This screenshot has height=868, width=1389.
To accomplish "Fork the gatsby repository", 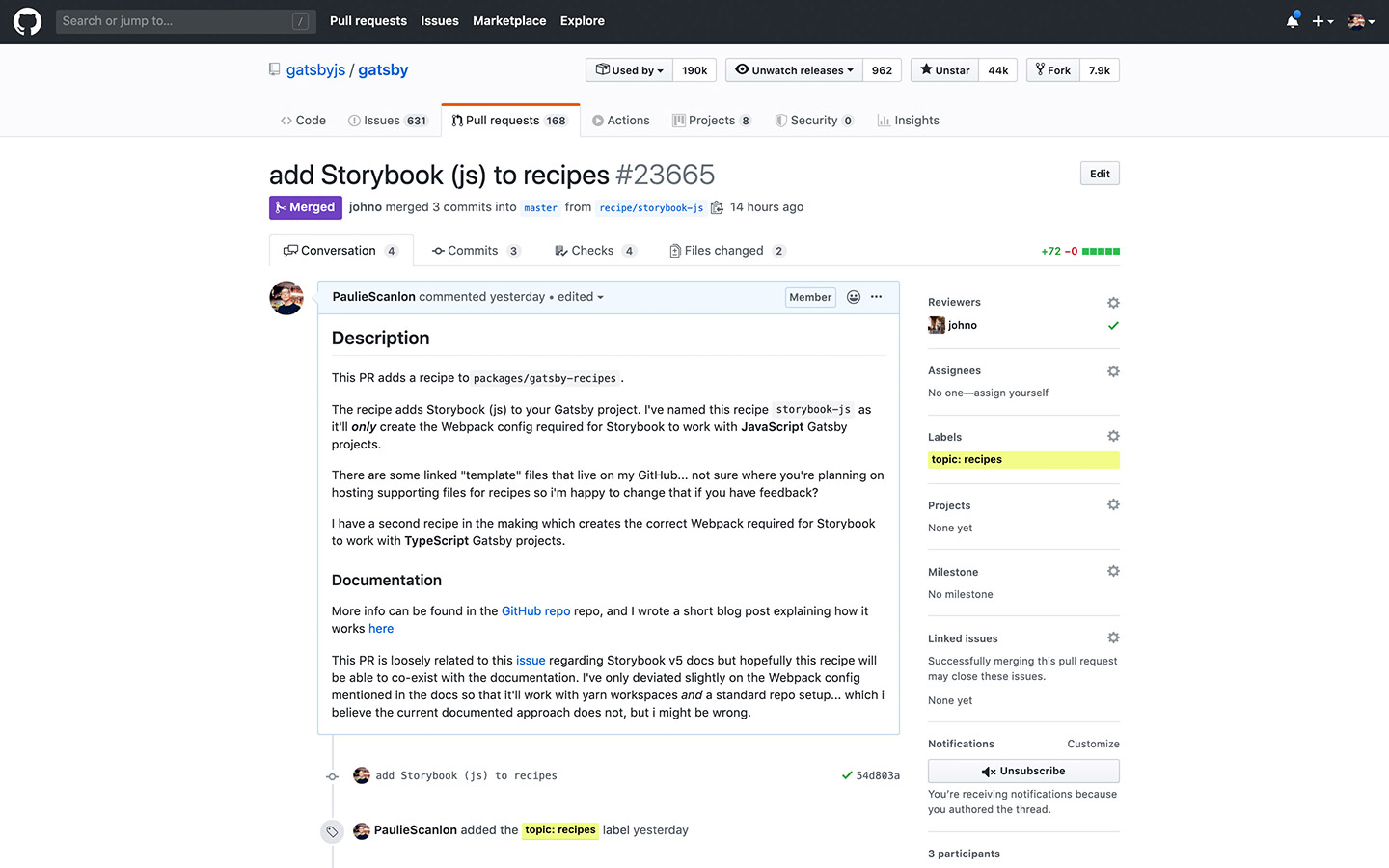I will (x=1053, y=70).
